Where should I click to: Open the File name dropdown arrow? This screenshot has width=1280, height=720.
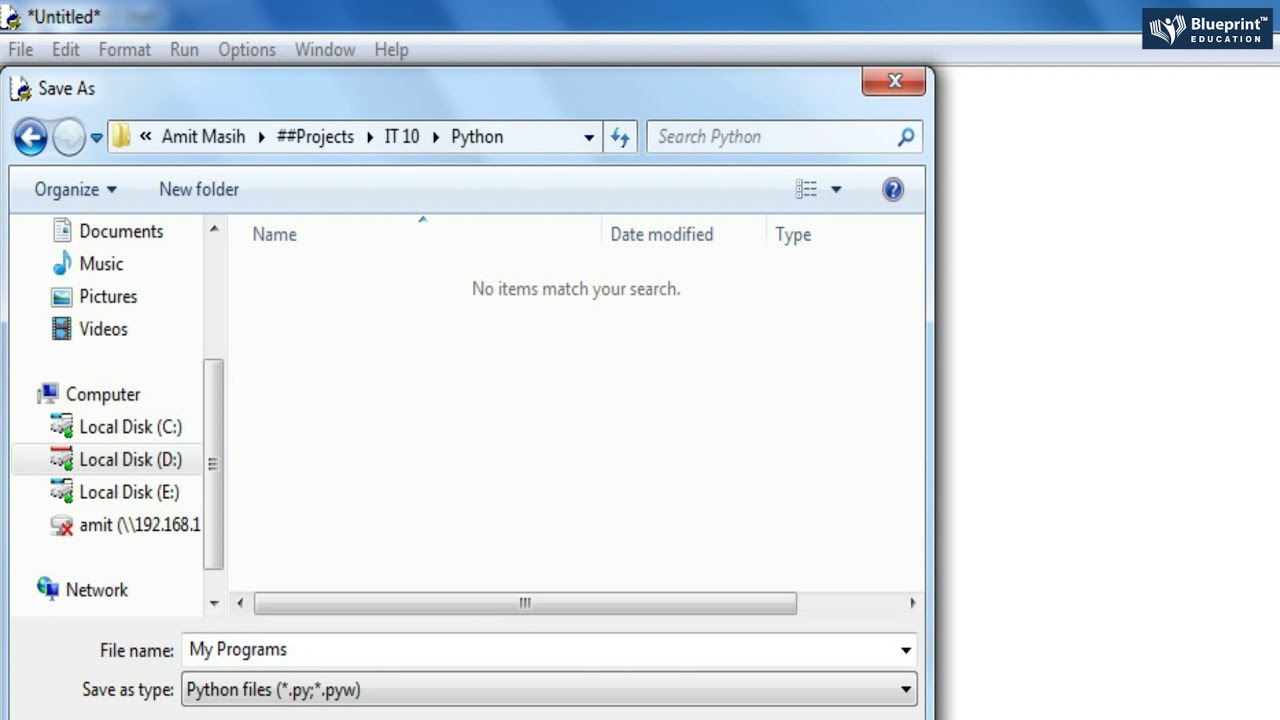pyautogui.click(x=906, y=651)
